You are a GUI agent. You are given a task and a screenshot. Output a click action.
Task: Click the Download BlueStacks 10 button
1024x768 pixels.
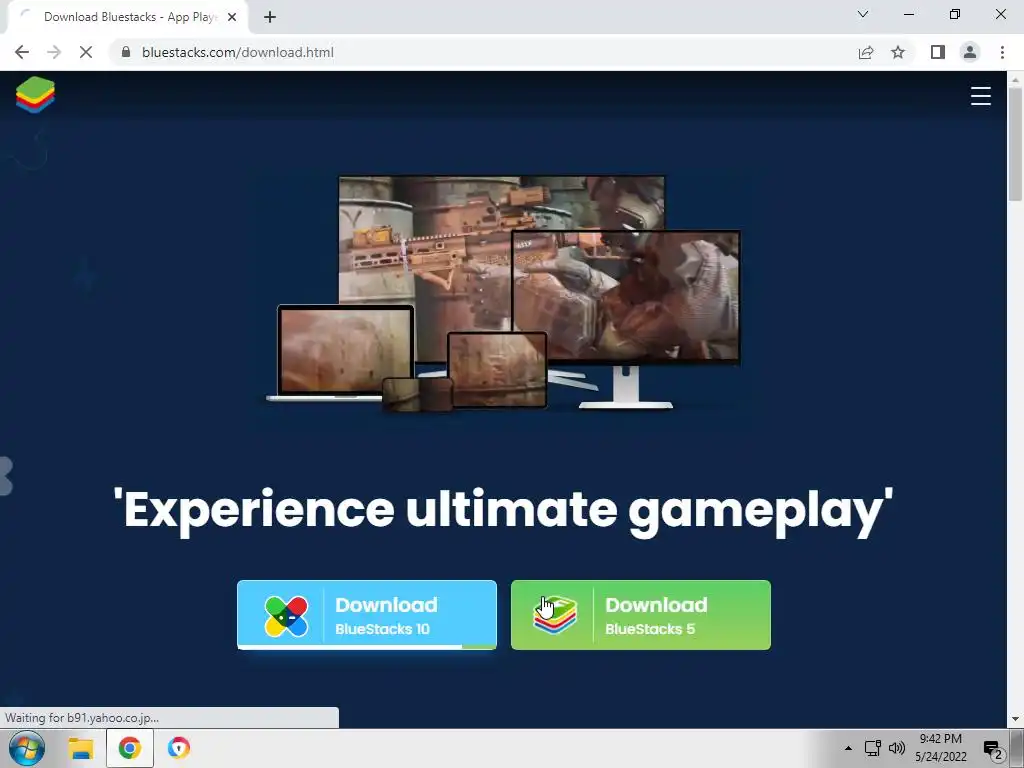pos(366,615)
